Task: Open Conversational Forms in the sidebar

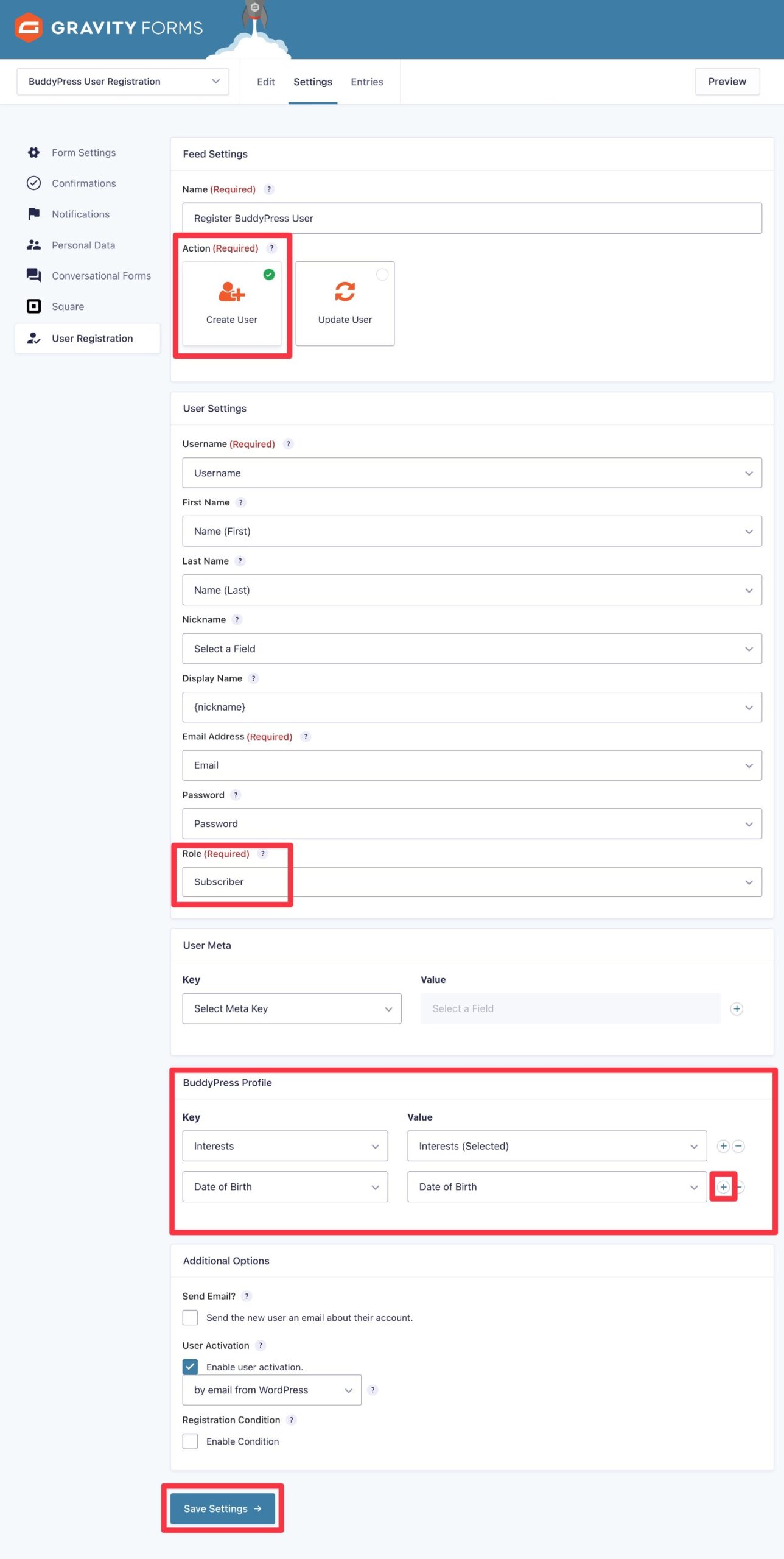Action: click(101, 275)
